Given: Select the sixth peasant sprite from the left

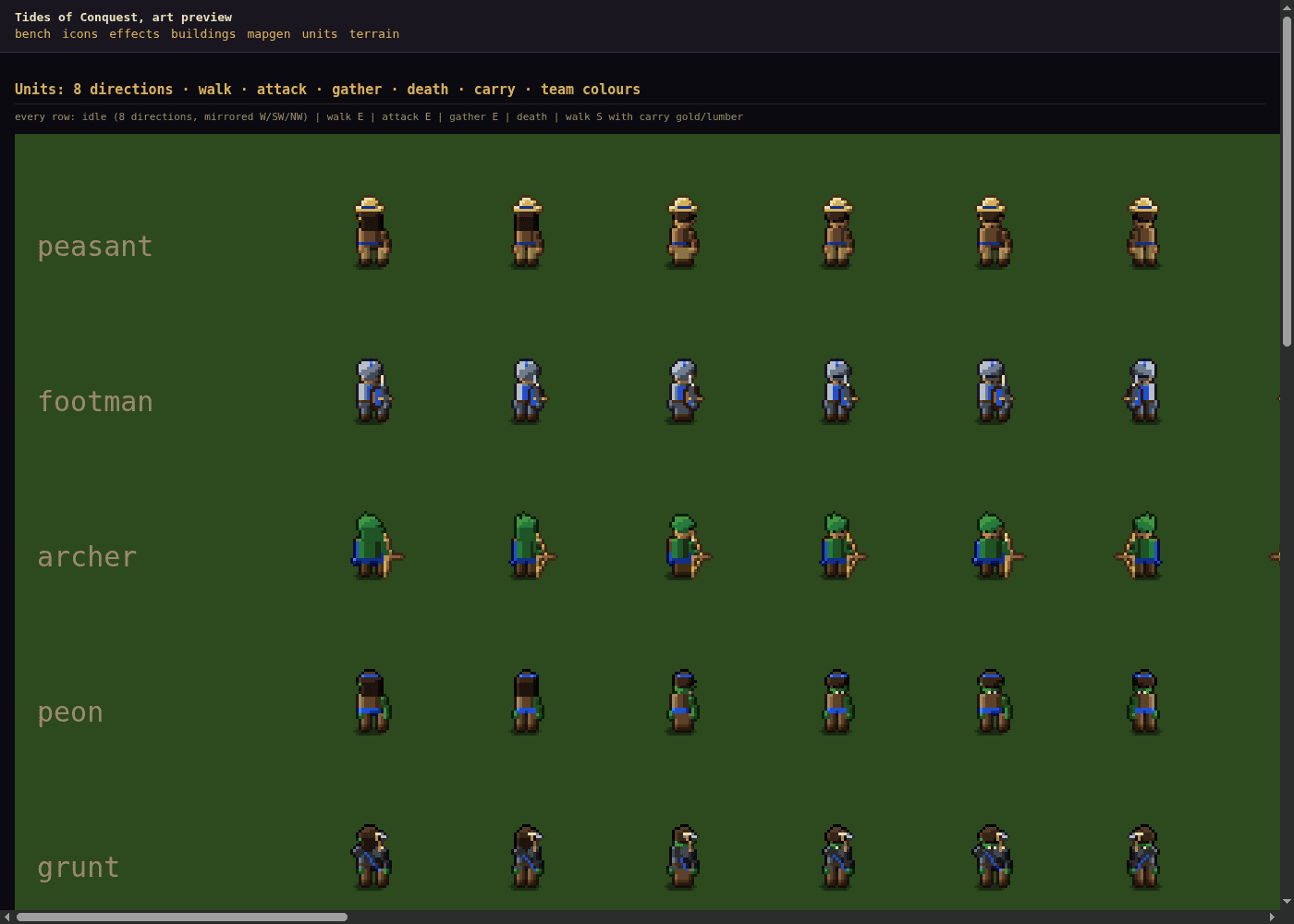Looking at the screenshot, I should click(x=1143, y=233).
